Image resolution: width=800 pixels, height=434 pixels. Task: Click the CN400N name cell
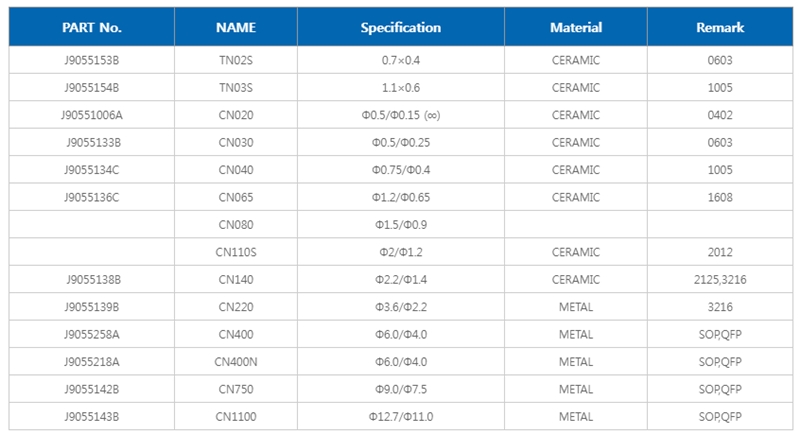click(236, 361)
